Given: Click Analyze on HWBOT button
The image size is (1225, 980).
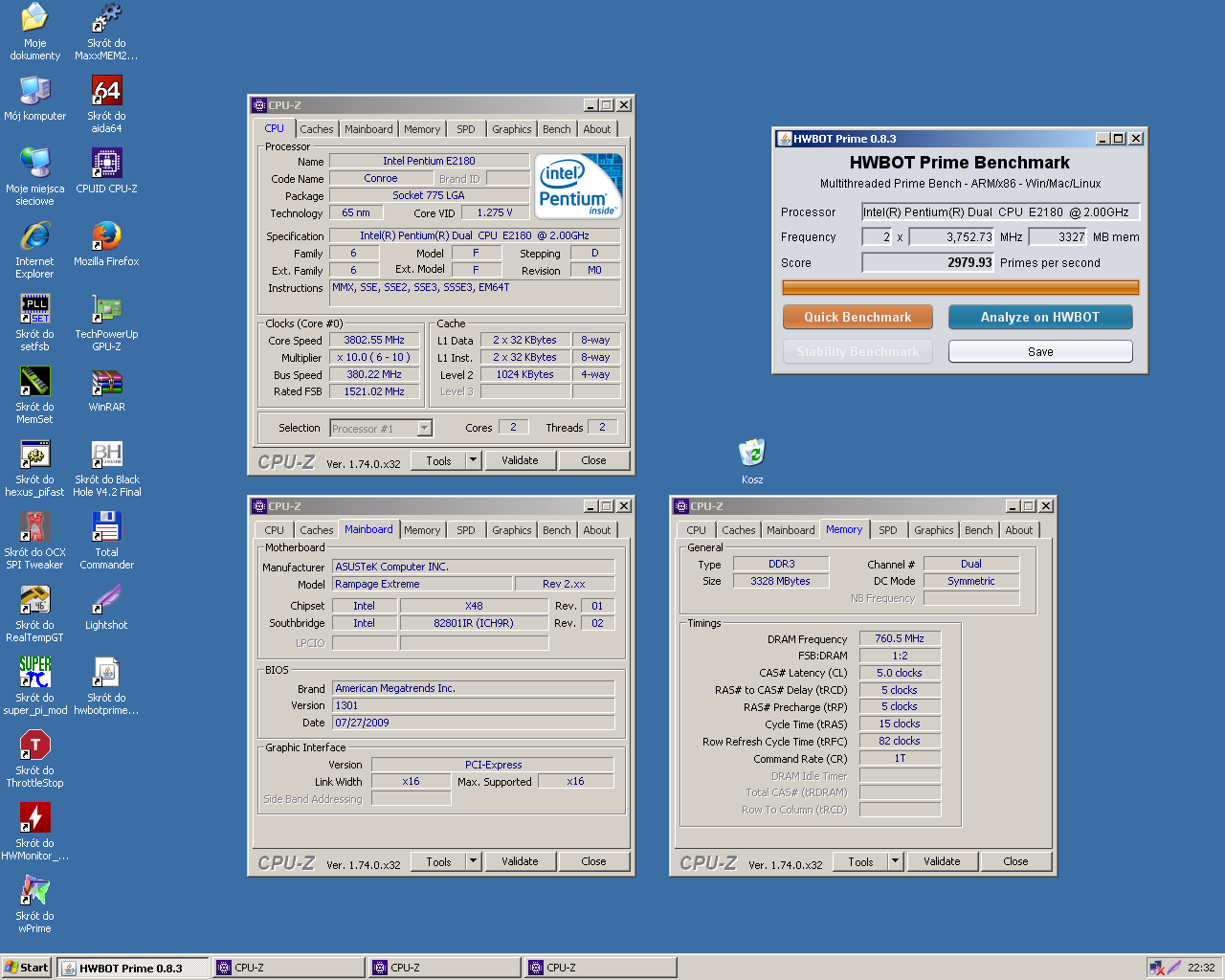Looking at the screenshot, I should [1040, 317].
